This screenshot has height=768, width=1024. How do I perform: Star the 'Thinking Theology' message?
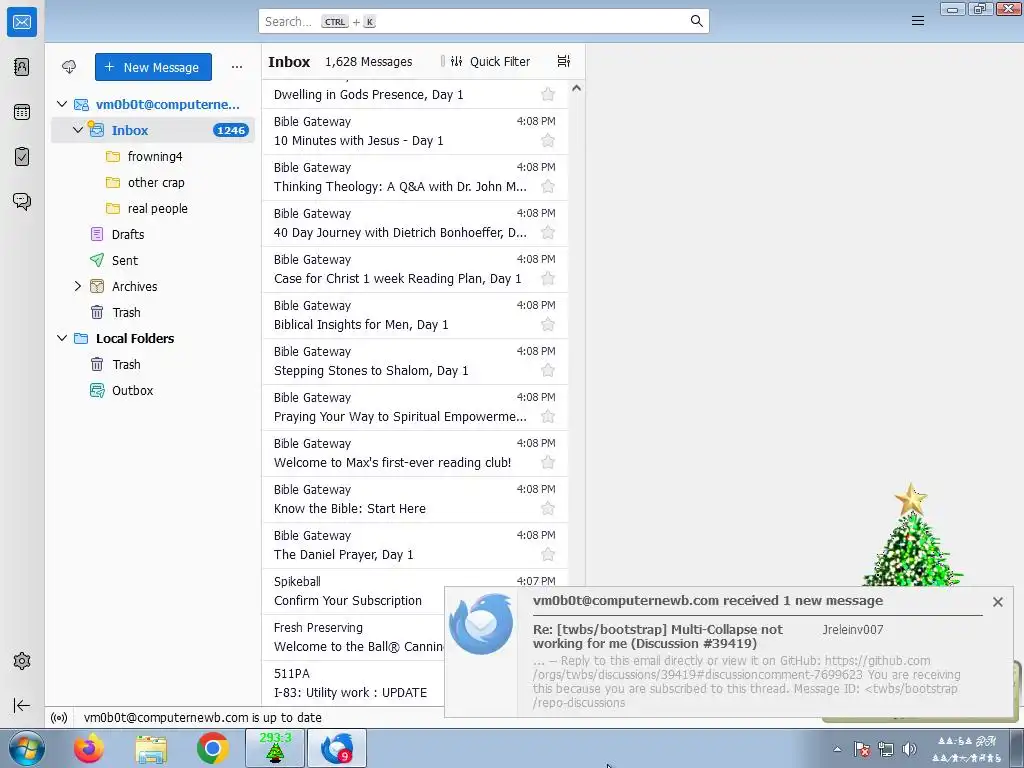pyautogui.click(x=548, y=187)
